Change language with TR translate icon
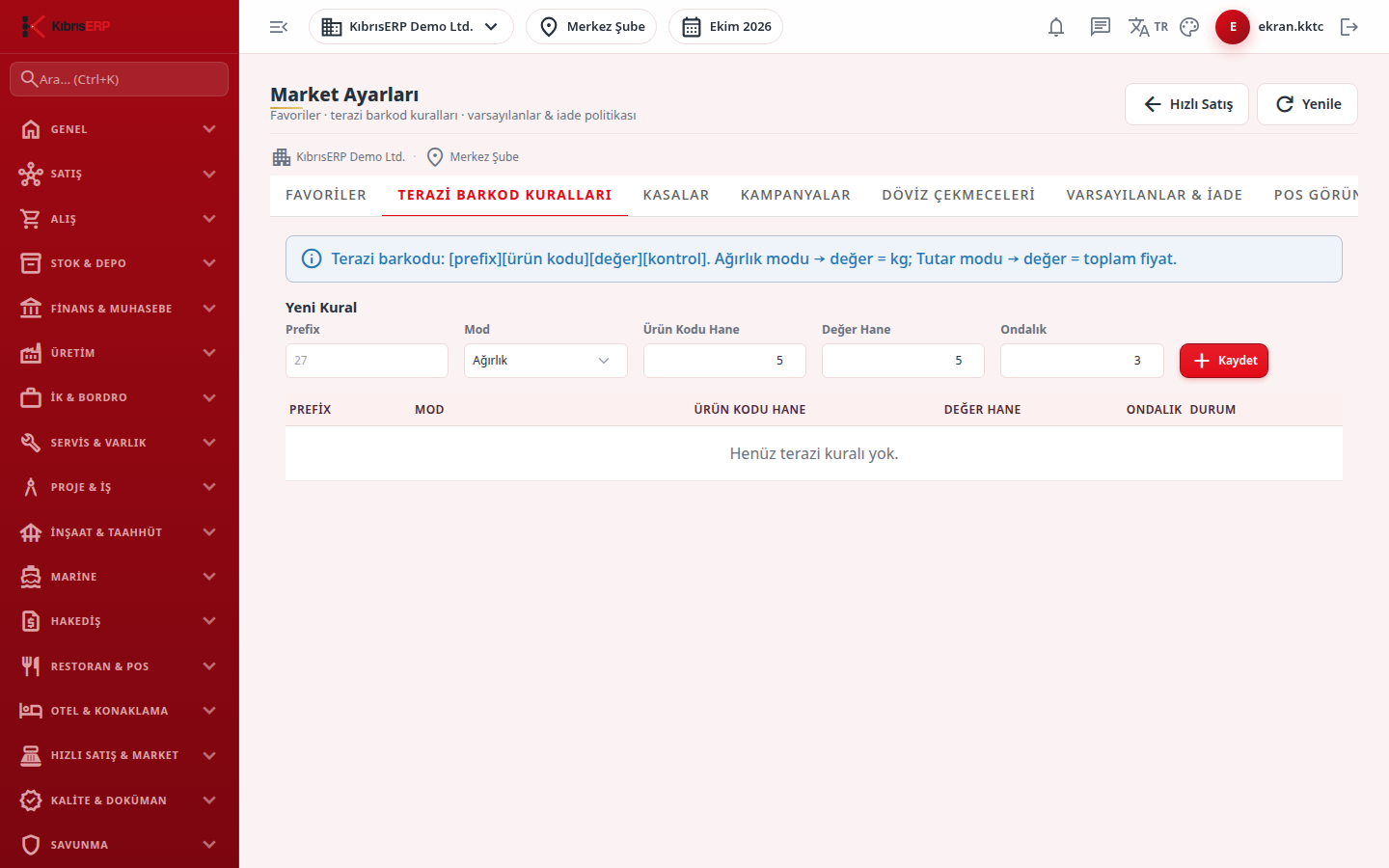Viewport: 1389px width, 868px height. [1148, 27]
